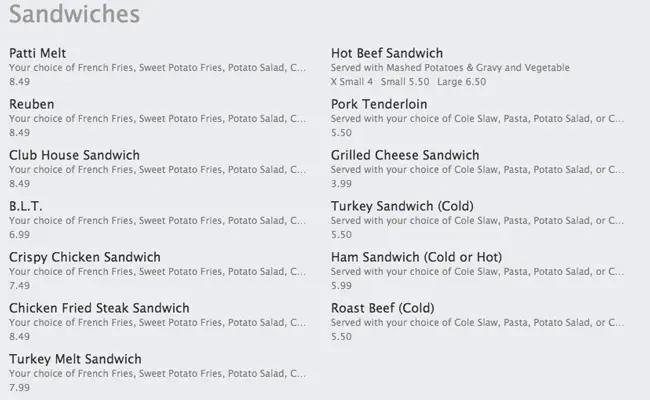Select the Roast Beef (Cold) item
Viewport: 650px width, 400px height.
coord(384,308)
